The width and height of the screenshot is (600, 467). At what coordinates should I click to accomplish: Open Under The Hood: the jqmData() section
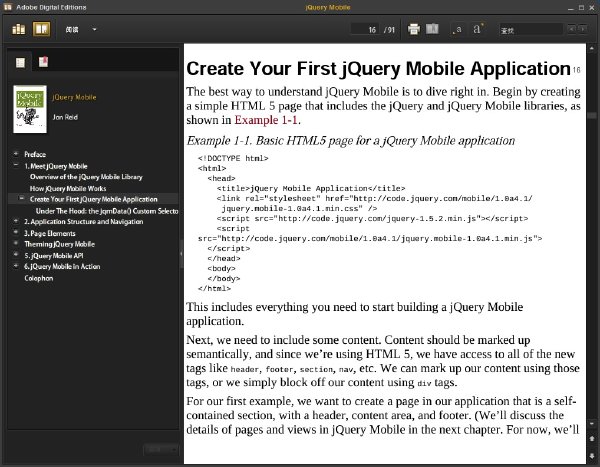pos(107,211)
